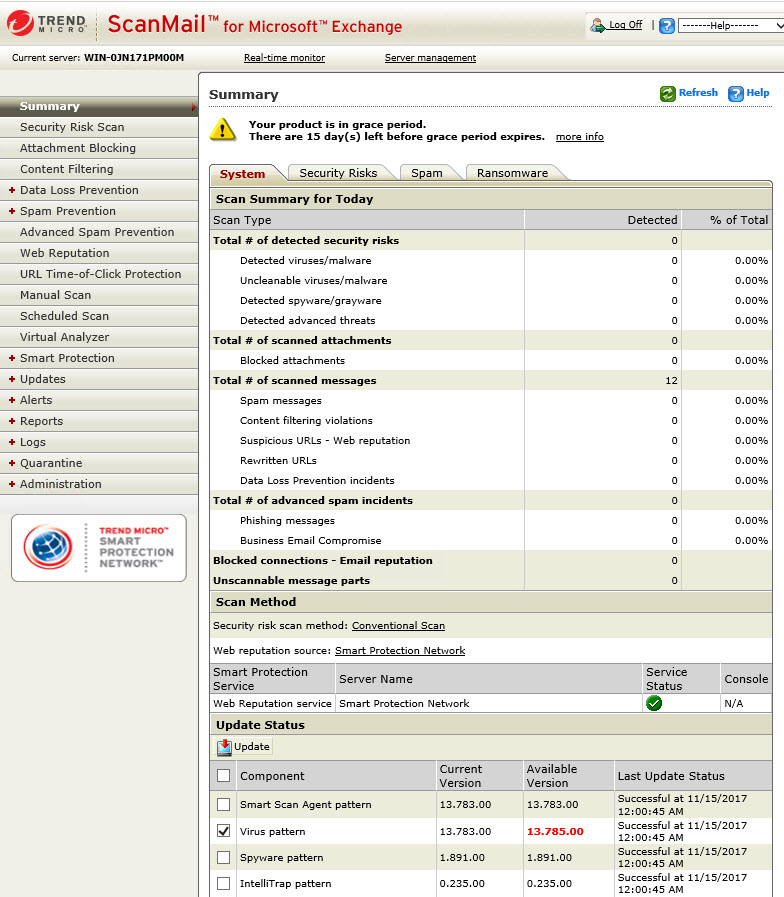The height and width of the screenshot is (897, 784).
Task: Click the Refresh icon
Action: pyautogui.click(x=667, y=93)
